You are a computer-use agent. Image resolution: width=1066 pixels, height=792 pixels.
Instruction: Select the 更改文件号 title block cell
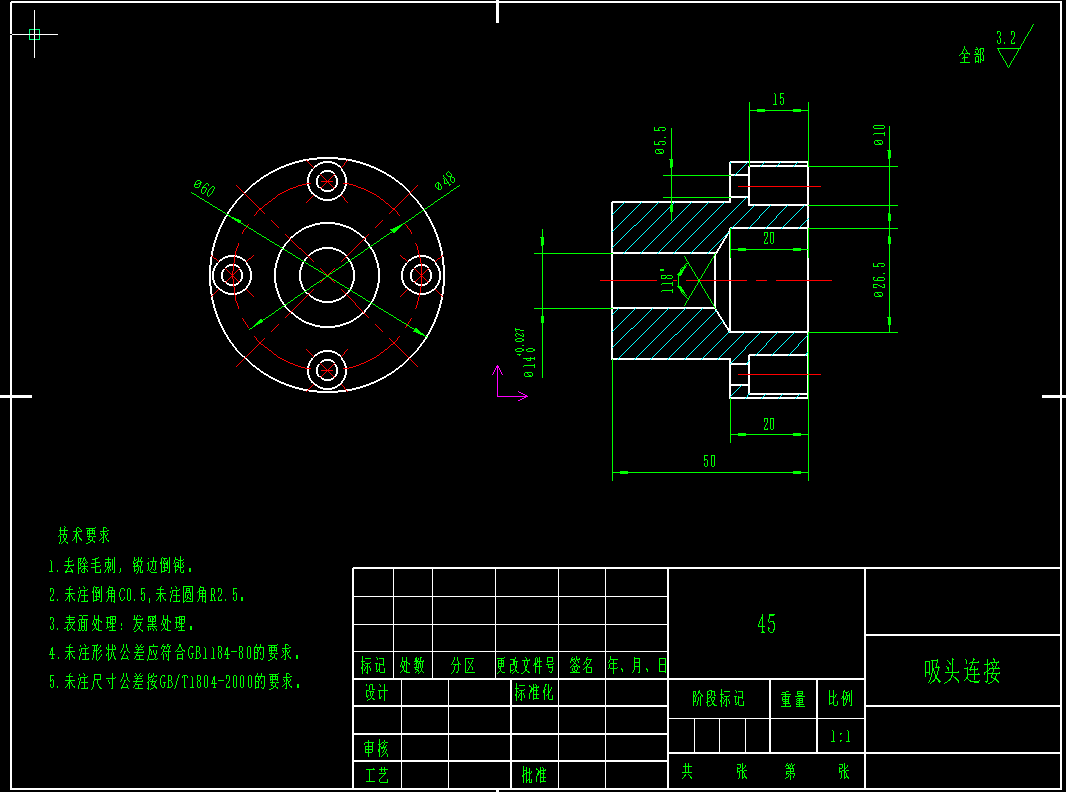526,666
